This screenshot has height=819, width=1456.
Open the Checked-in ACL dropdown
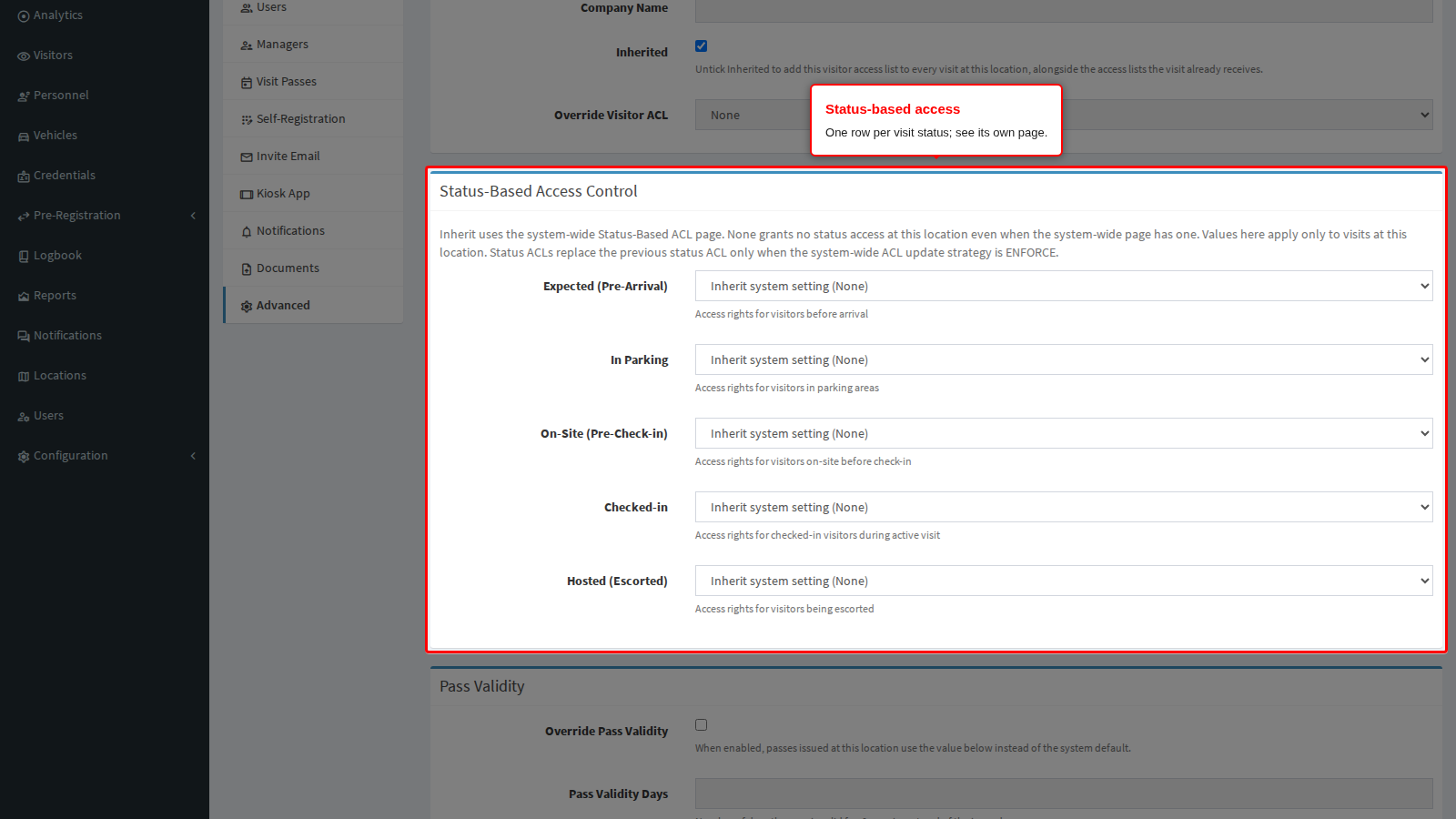tap(1064, 507)
